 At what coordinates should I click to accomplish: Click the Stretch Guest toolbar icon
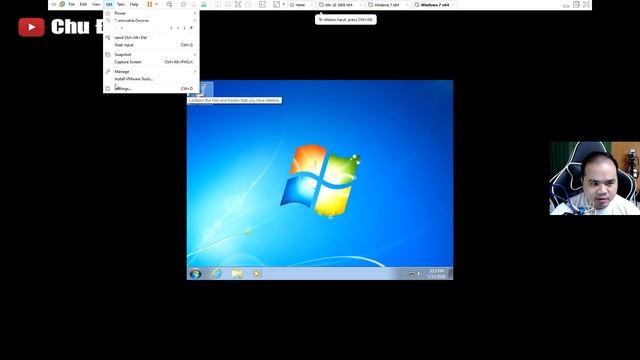pos(276,4)
